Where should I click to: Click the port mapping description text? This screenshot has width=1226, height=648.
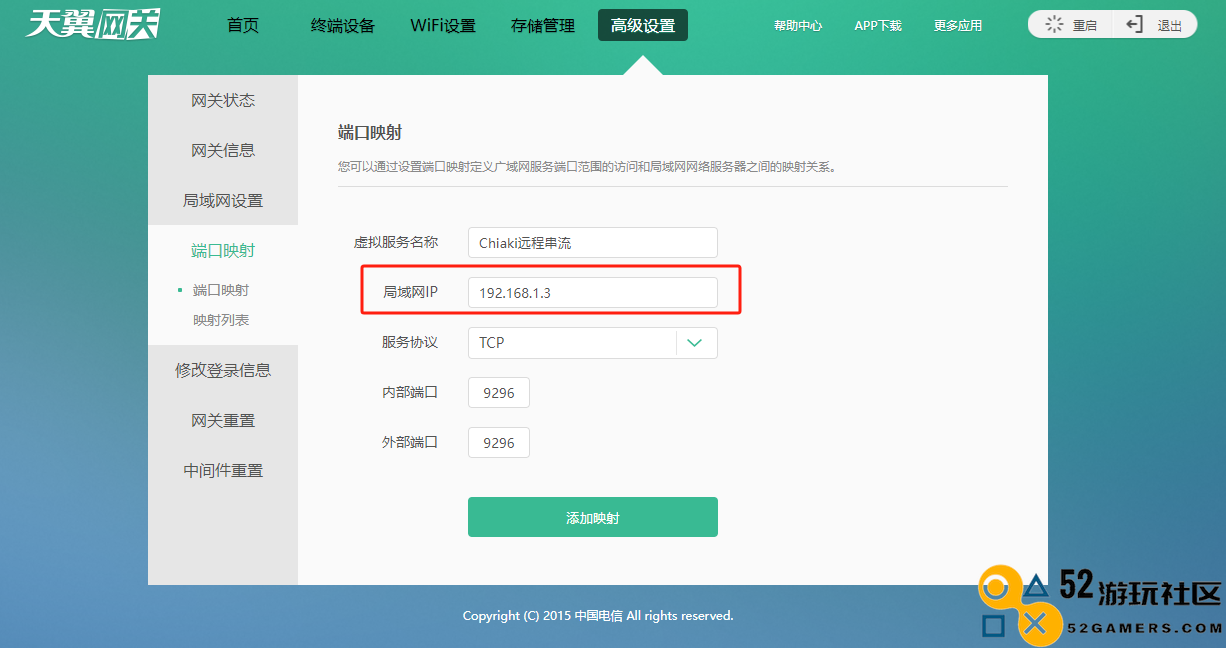[588, 167]
